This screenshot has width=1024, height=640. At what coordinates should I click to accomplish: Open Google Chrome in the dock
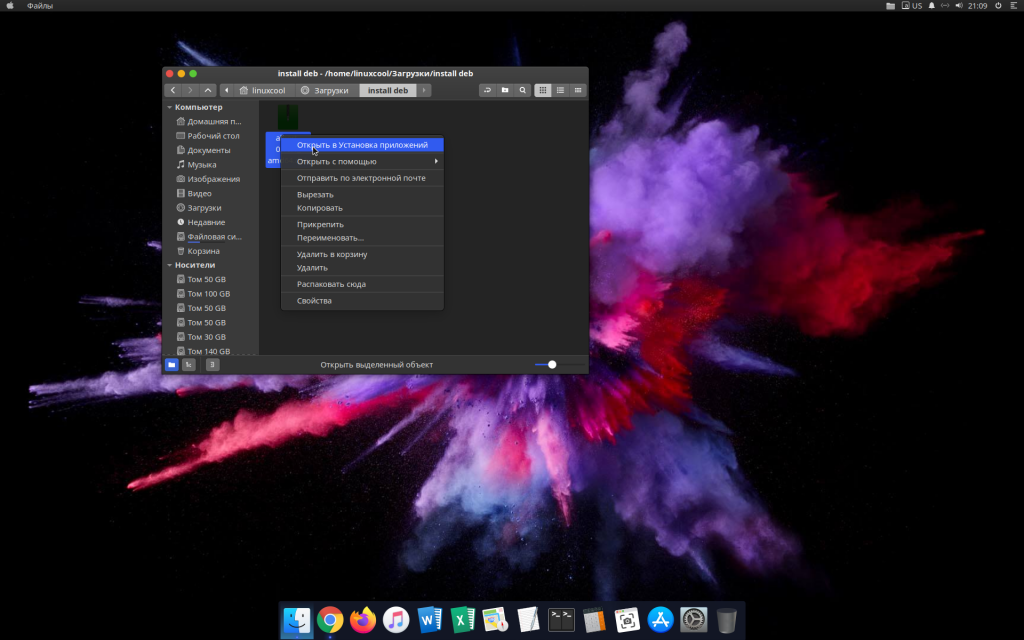click(x=330, y=620)
